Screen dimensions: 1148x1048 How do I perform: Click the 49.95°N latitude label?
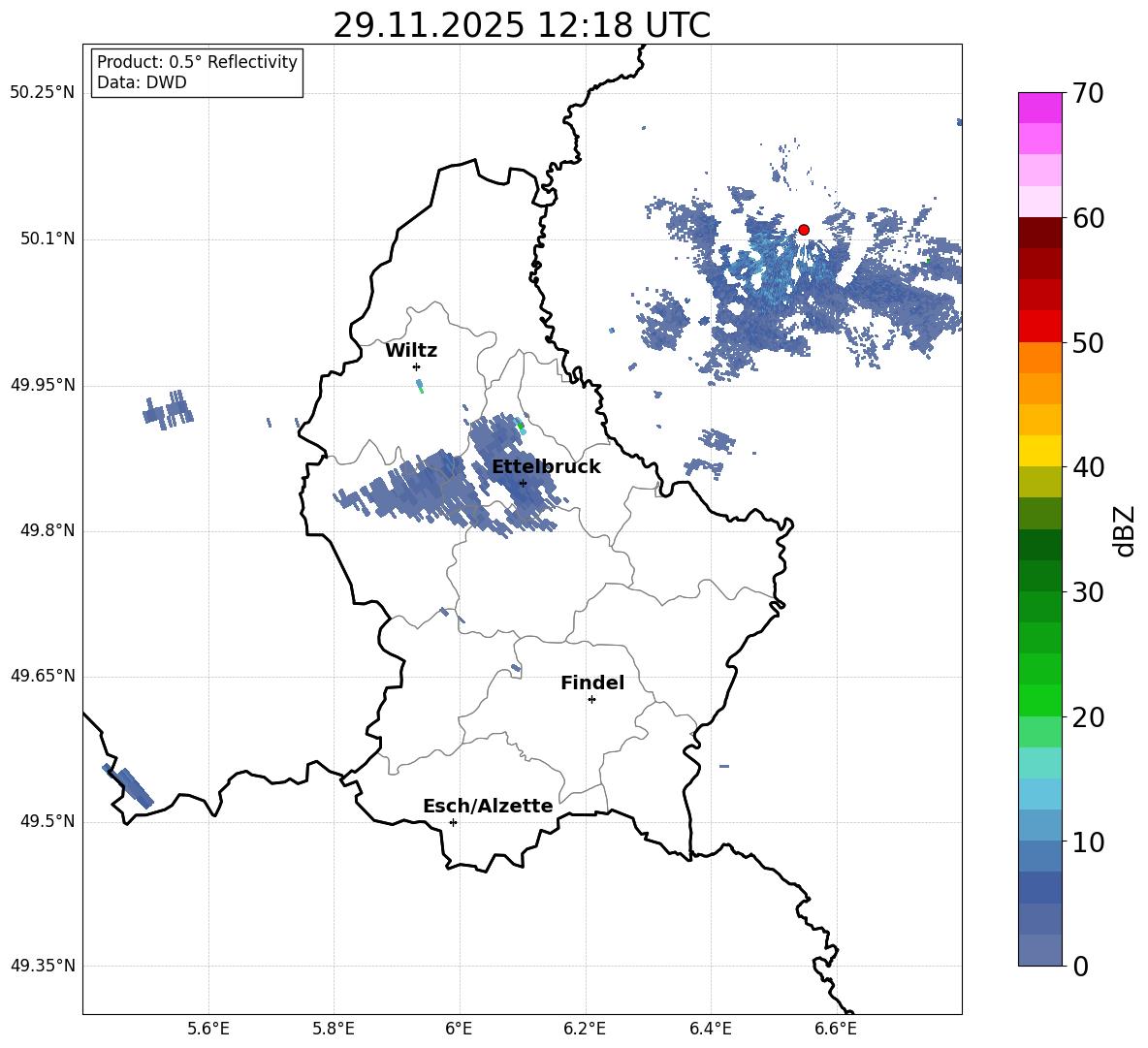(43, 385)
